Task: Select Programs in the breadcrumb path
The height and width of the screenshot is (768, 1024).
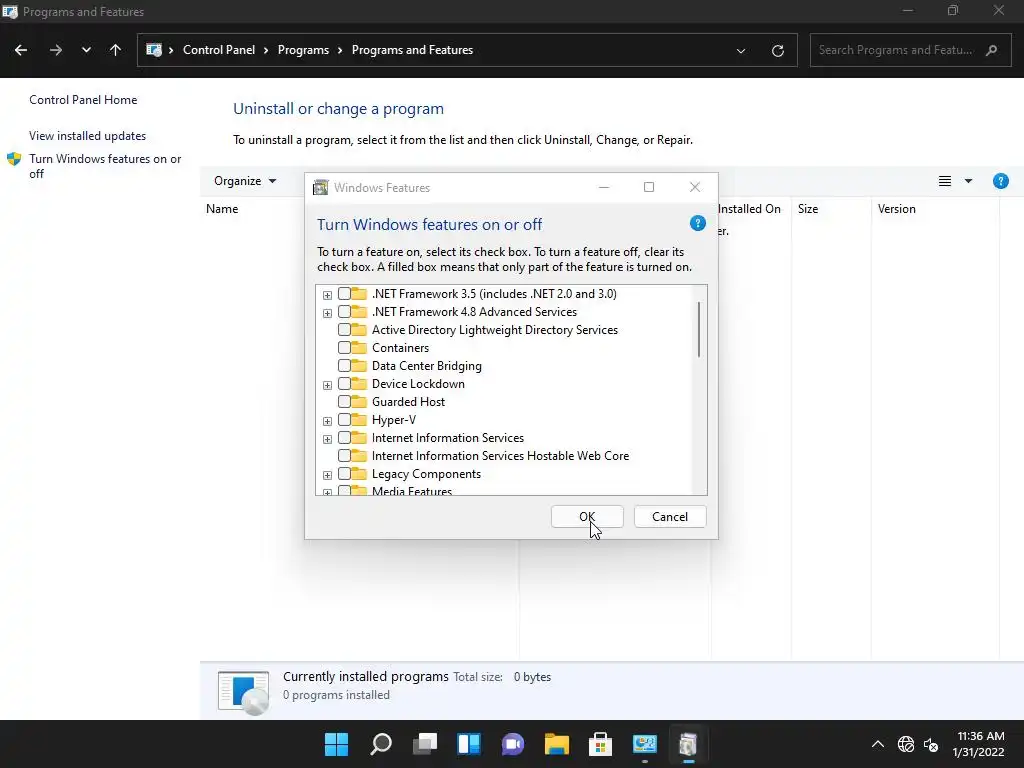Action: (x=303, y=50)
